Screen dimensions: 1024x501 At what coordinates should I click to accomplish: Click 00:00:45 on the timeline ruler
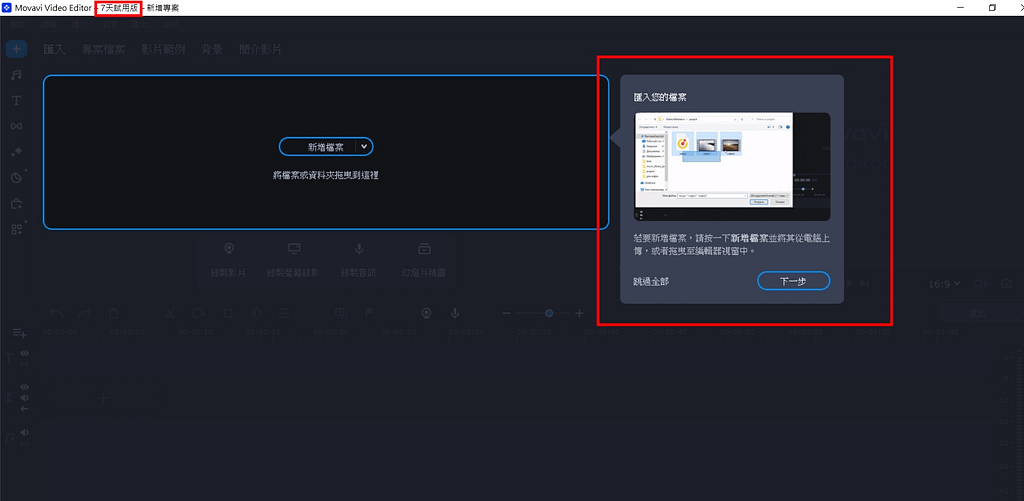[670, 332]
